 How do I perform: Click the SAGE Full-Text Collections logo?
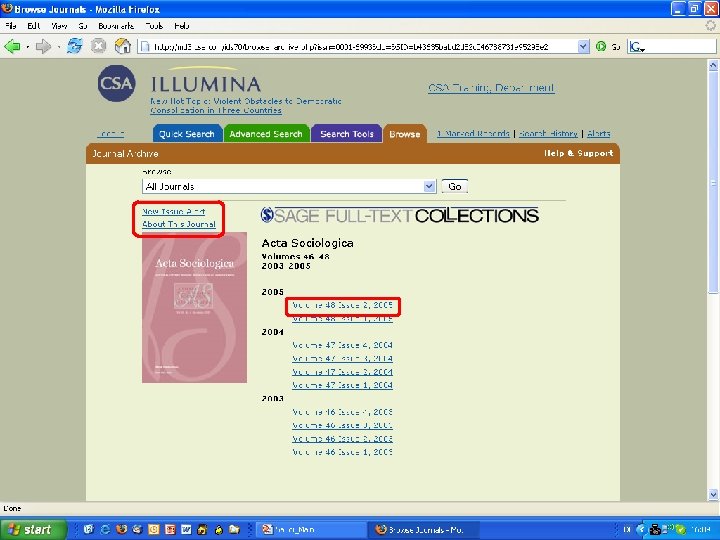(x=400, y=215)
